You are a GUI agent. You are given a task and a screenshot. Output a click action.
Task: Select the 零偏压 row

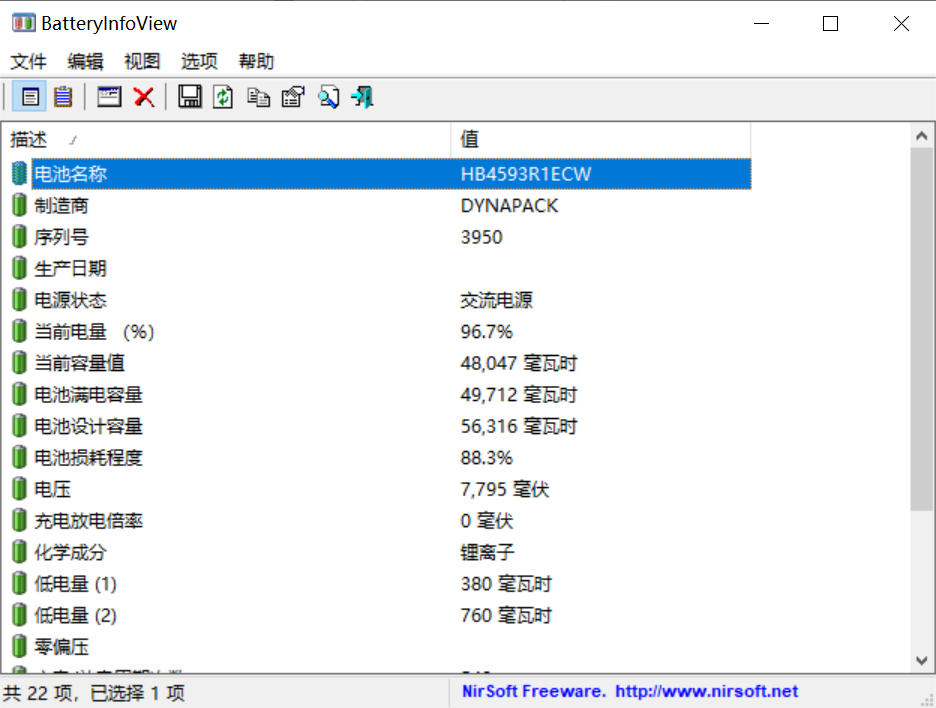(x=381, y=647)
